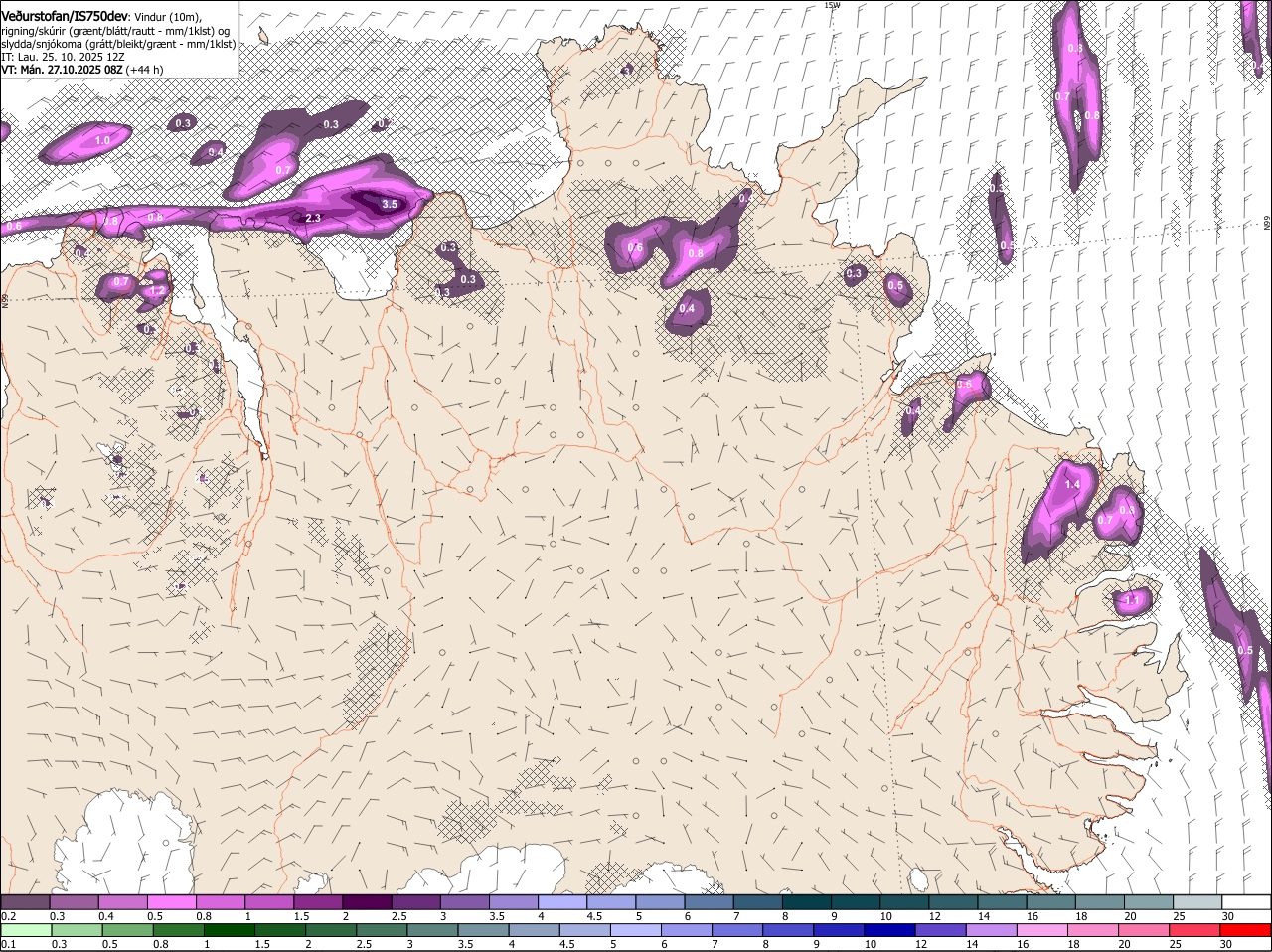Click the bright red swatch after lower-row 30
This screenshot has height=952, width=1272.
point(1244,931)
